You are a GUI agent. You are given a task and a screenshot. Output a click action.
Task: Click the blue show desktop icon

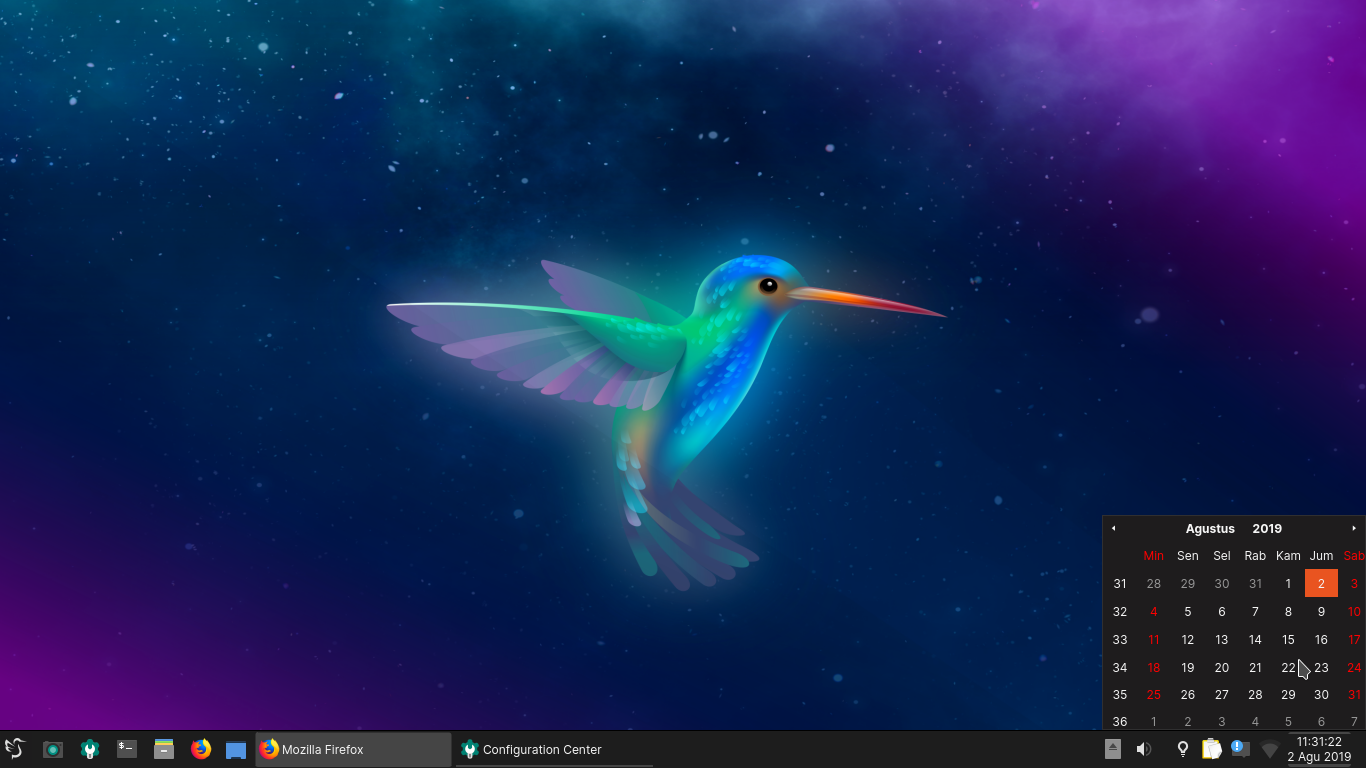(x=236, y=749)
